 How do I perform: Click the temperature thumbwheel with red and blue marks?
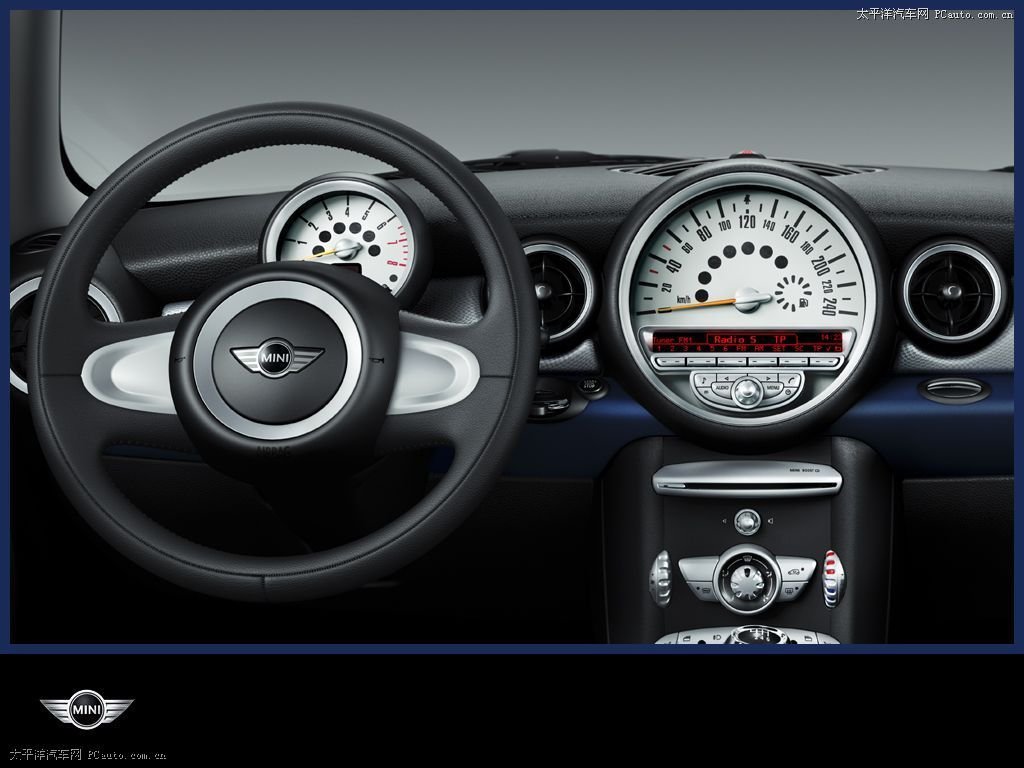(833, 579)
